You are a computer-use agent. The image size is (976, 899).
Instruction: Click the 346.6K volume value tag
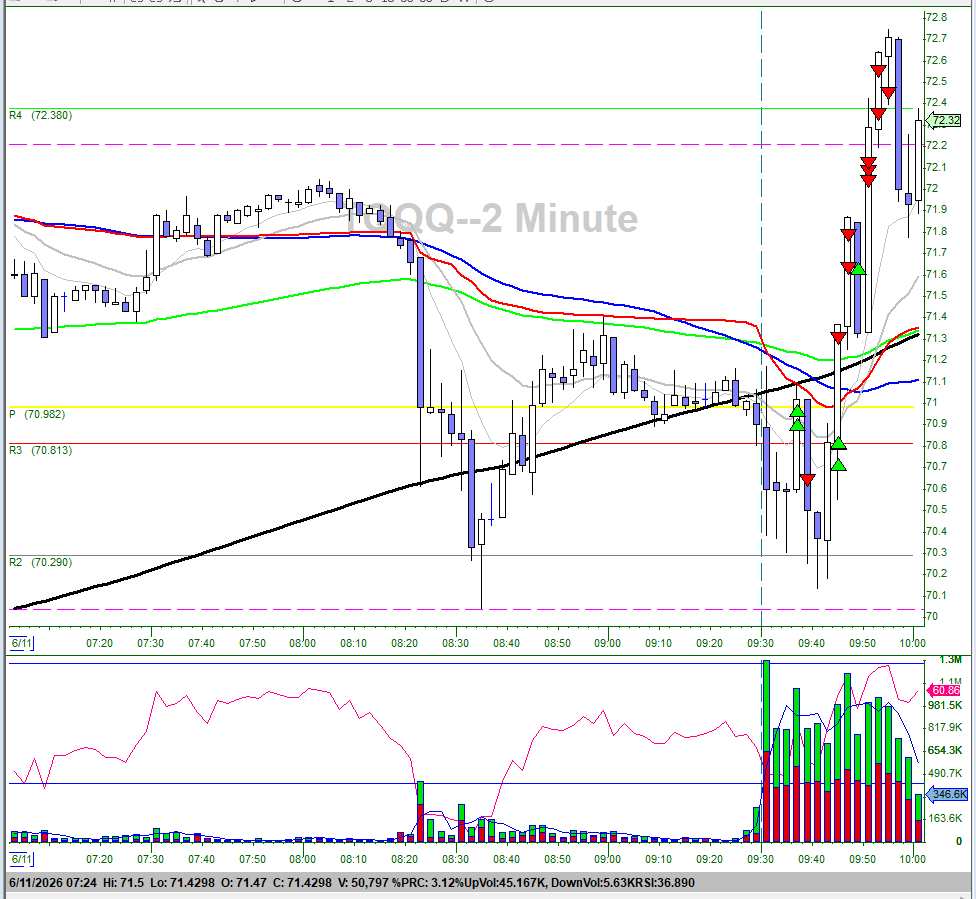click(948, 794)
